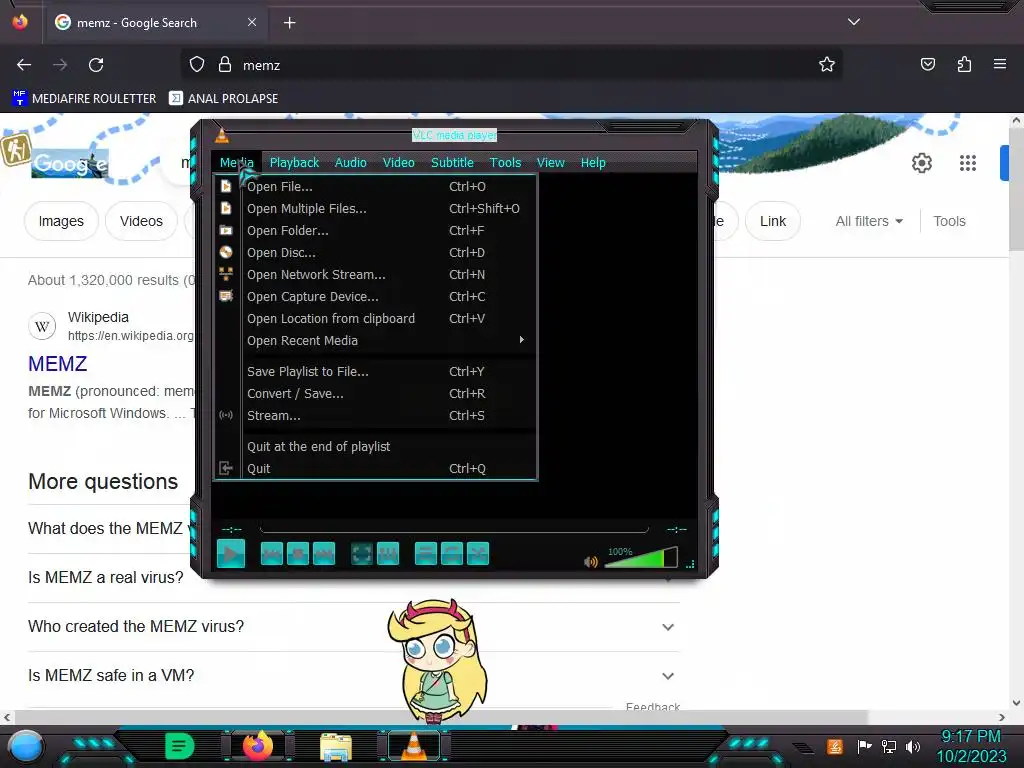Toggle VLC playlist button
Viewport: 1024px width, 768px height.
click(426, 554)
